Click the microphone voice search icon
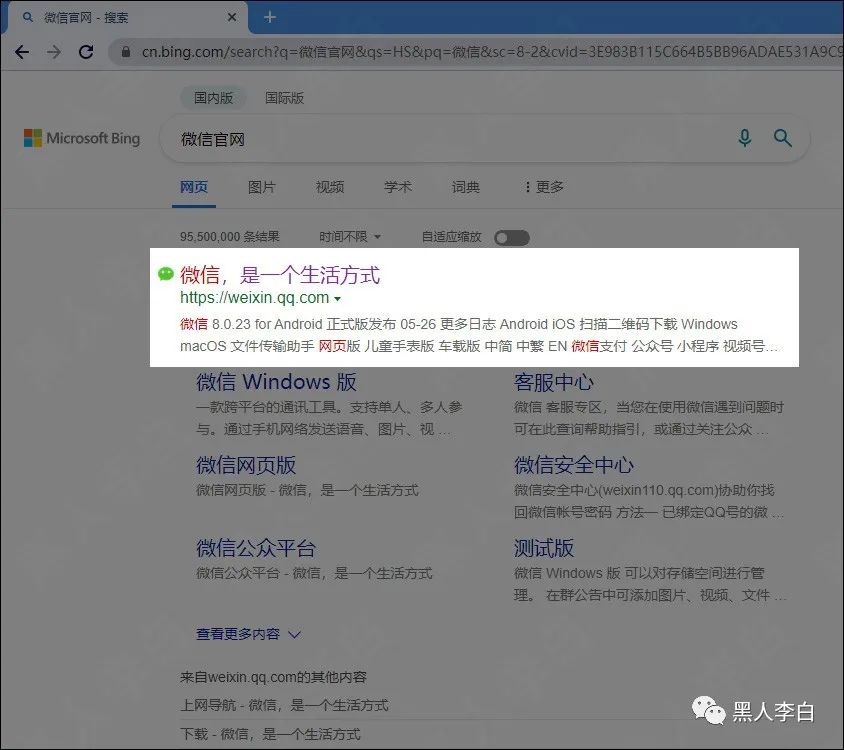The image size is (844, 750). click(x=744, y=138)
